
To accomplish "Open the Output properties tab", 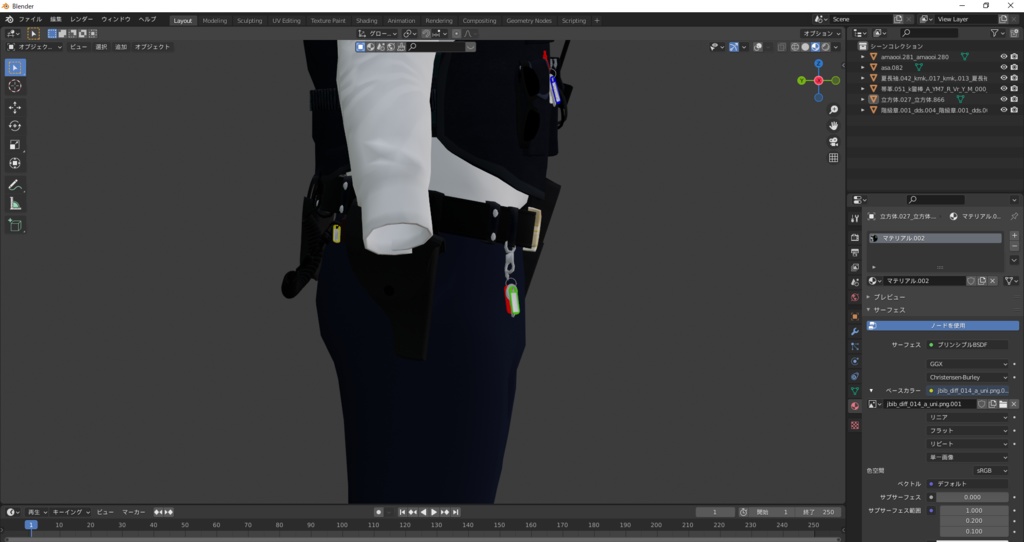I will coord(855,252).
